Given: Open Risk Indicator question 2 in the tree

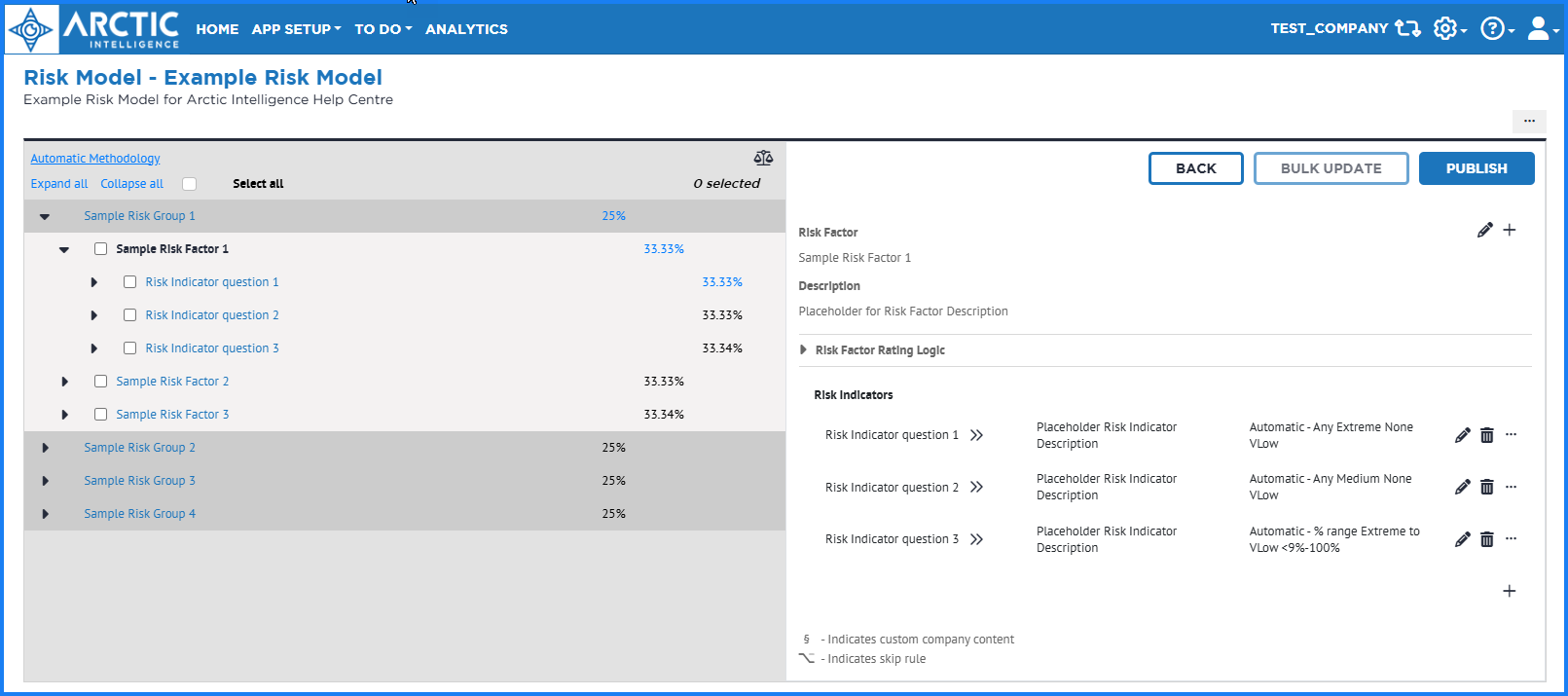Looking at the screenshot, I should coord(212,315).
